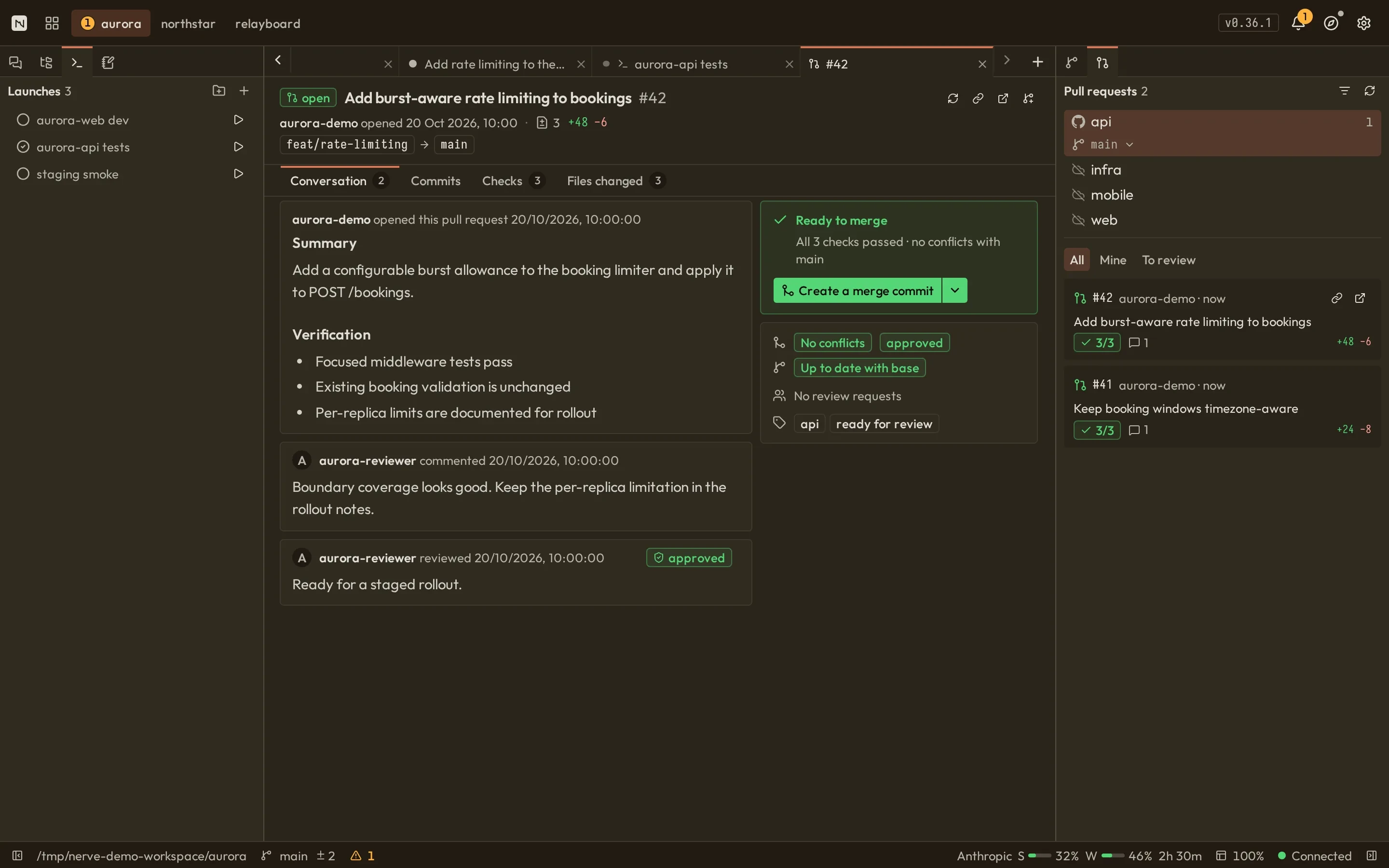This screenshot has height=868, width=1389.
Task: Refresh pull request #42 header
Action: coord(953,98)
